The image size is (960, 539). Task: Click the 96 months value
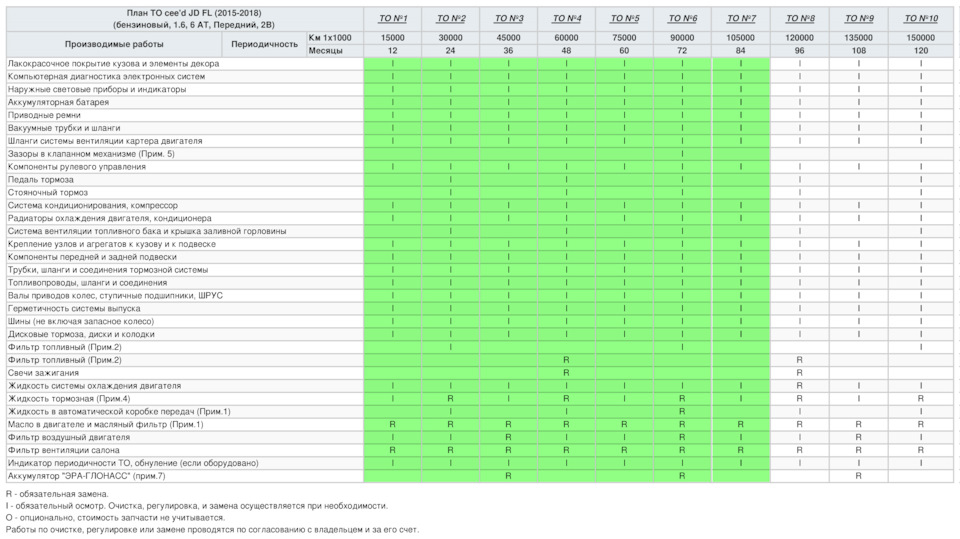tap(800, 50)
